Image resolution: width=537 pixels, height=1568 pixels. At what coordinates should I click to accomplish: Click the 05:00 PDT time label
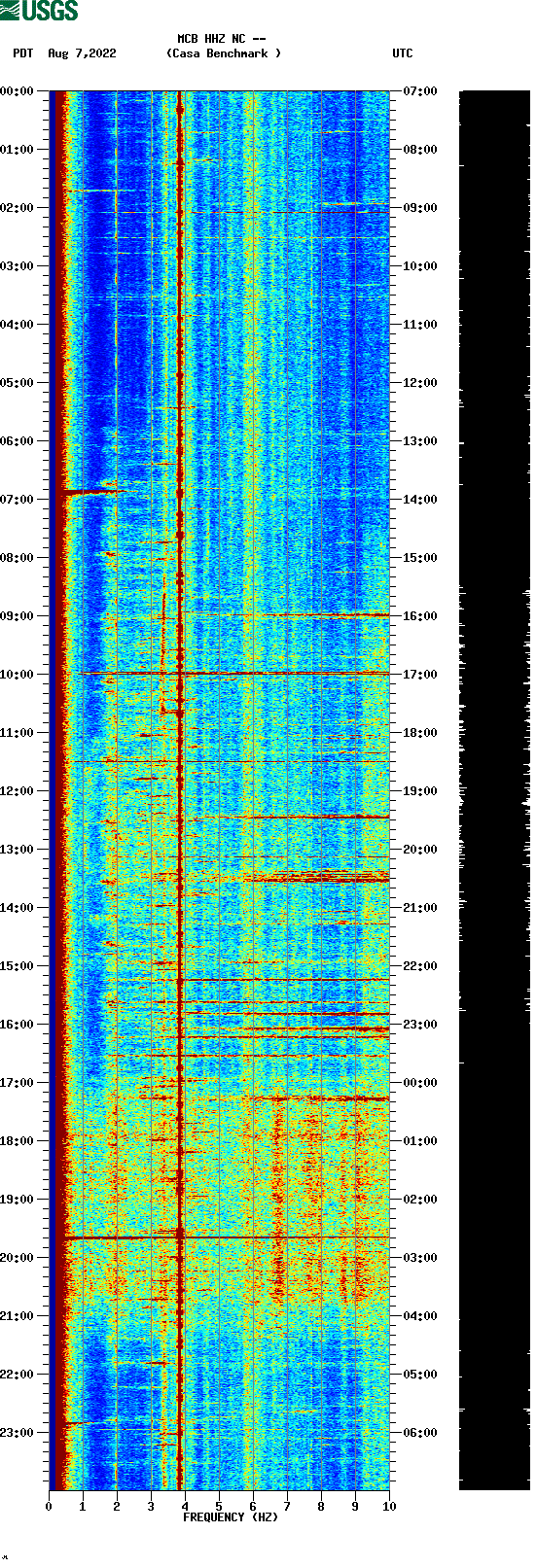coord(17,383)
